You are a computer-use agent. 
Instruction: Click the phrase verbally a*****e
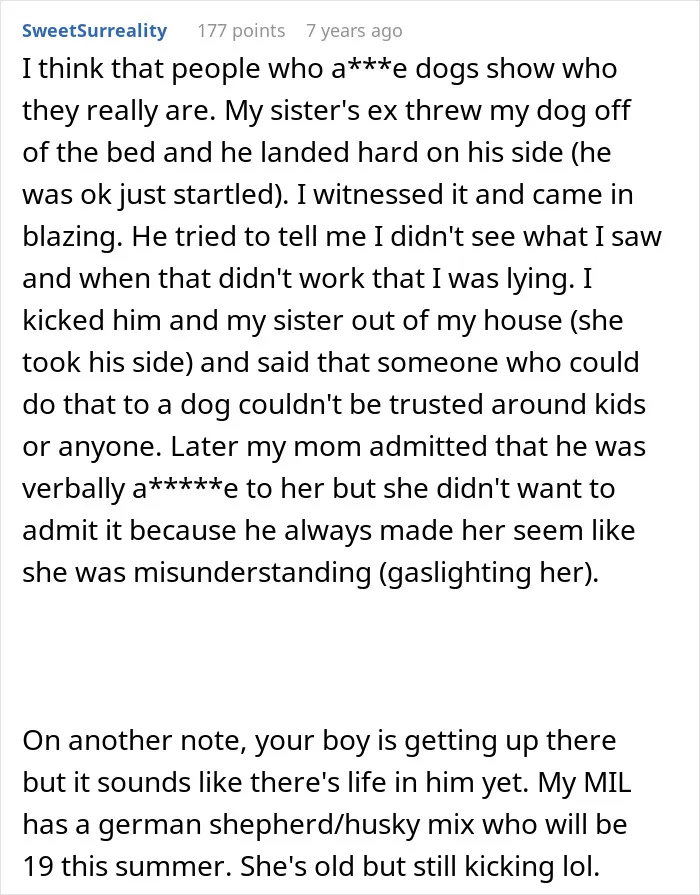pyautogui.click(x=130, y=489)
